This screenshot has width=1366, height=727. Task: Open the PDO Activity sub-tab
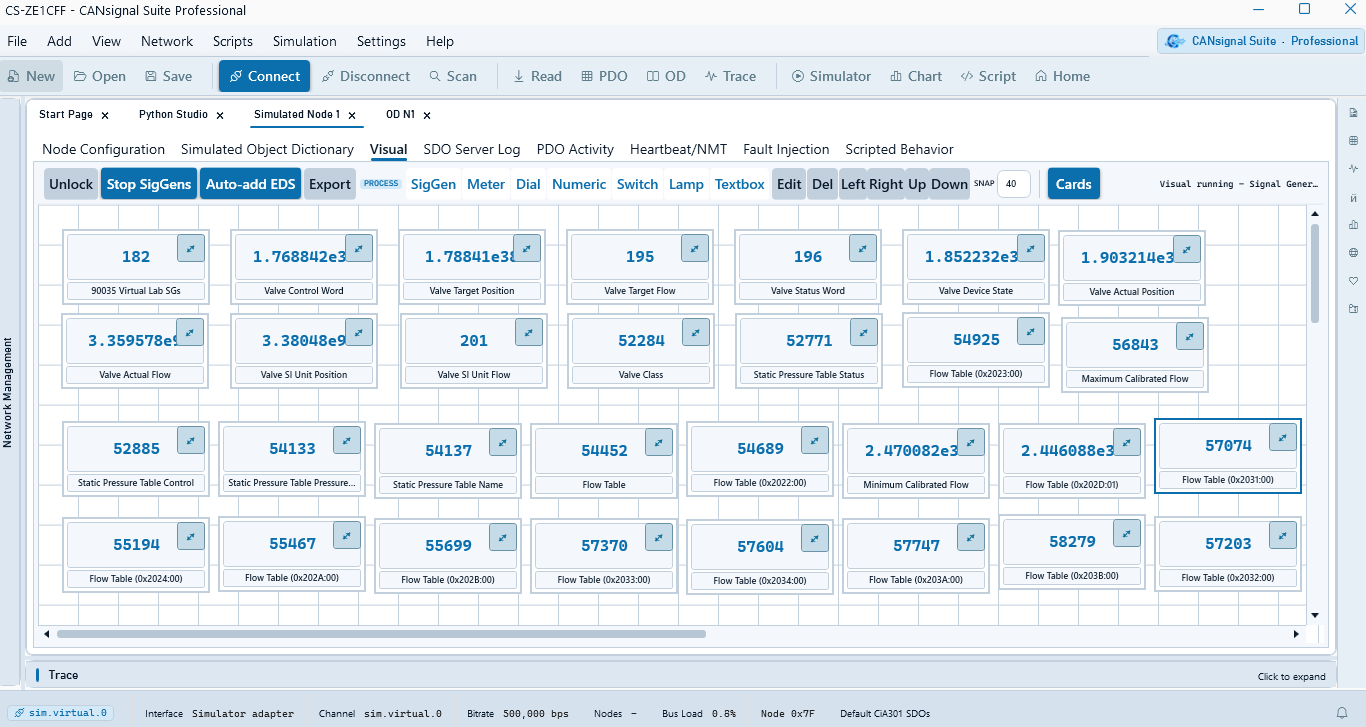[575, 149]
